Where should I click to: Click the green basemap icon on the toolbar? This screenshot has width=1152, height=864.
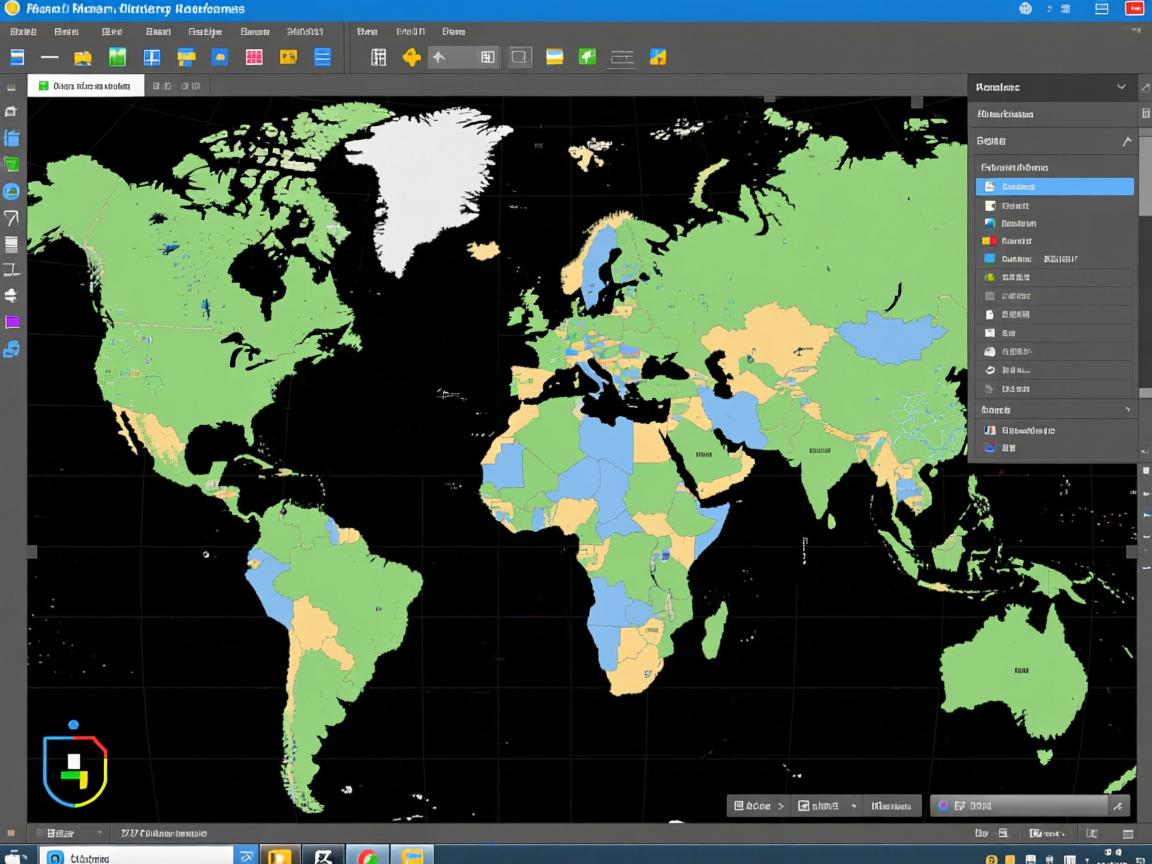pos(587,57)
